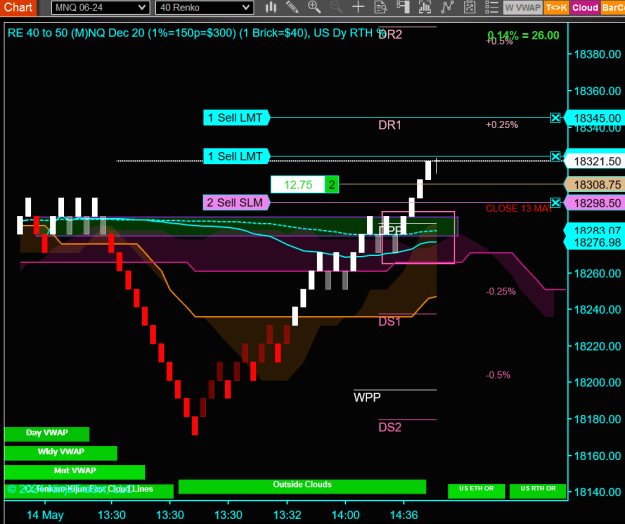
Task: Click the 18380.00 price axis label
Action: 597,54
